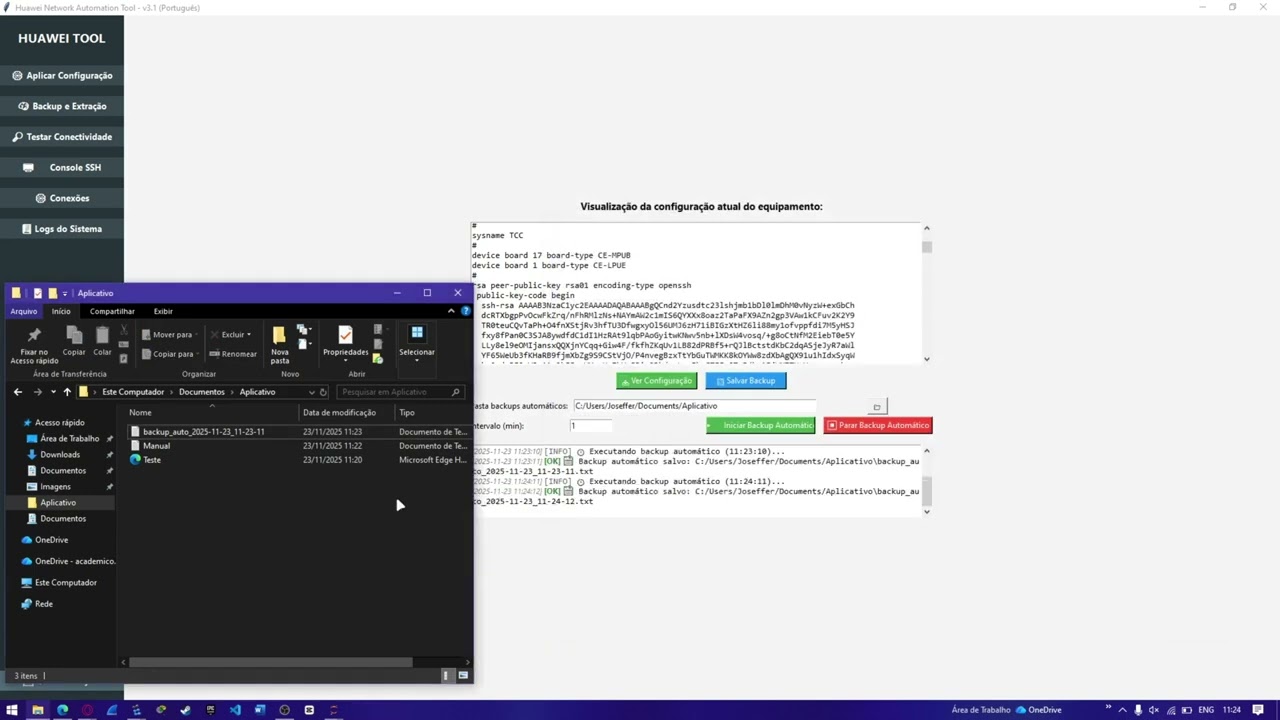Click Ver Configuração green button
The image size is (1280, 720).
(656, 381)
